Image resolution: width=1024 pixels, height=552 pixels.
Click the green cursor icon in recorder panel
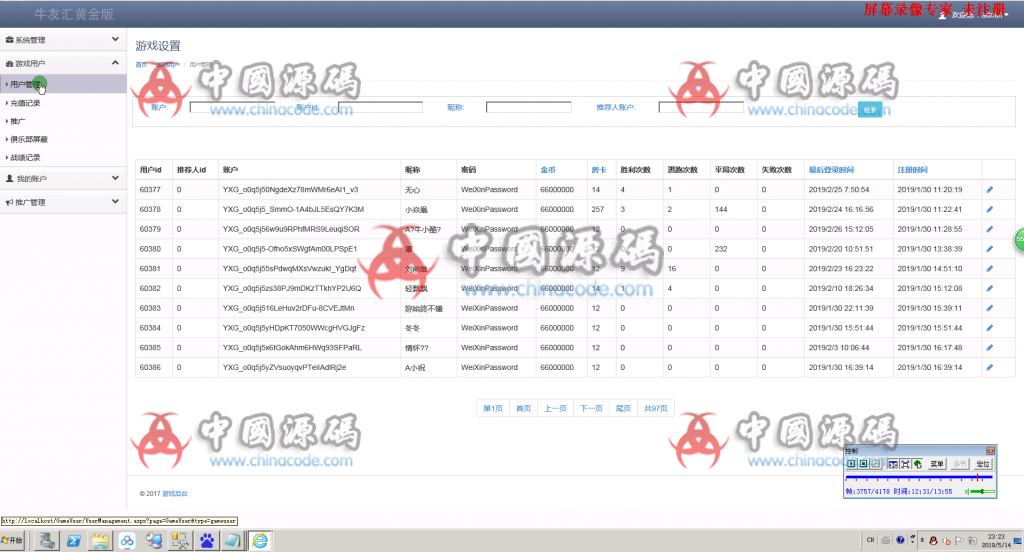918,464
